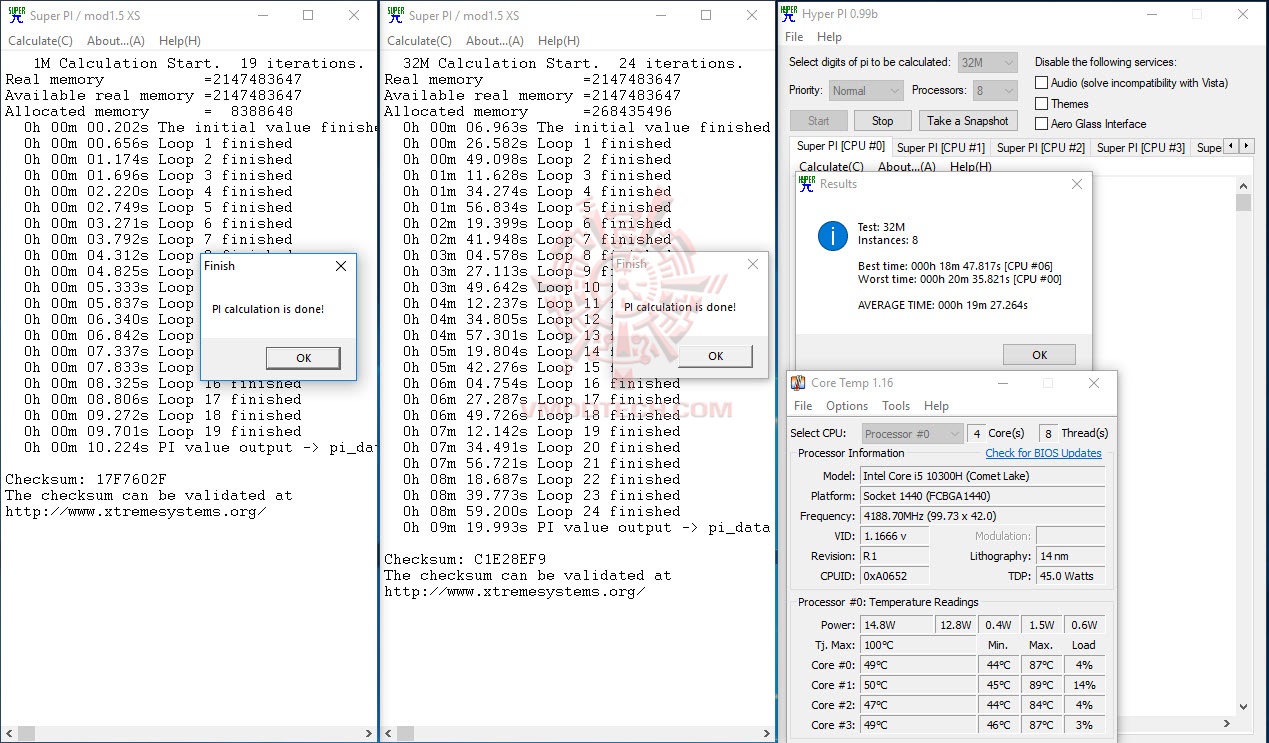Screen dimensions: 1269x743
Task: Click the Platform field Socket 1440
Action: (981, 496)
